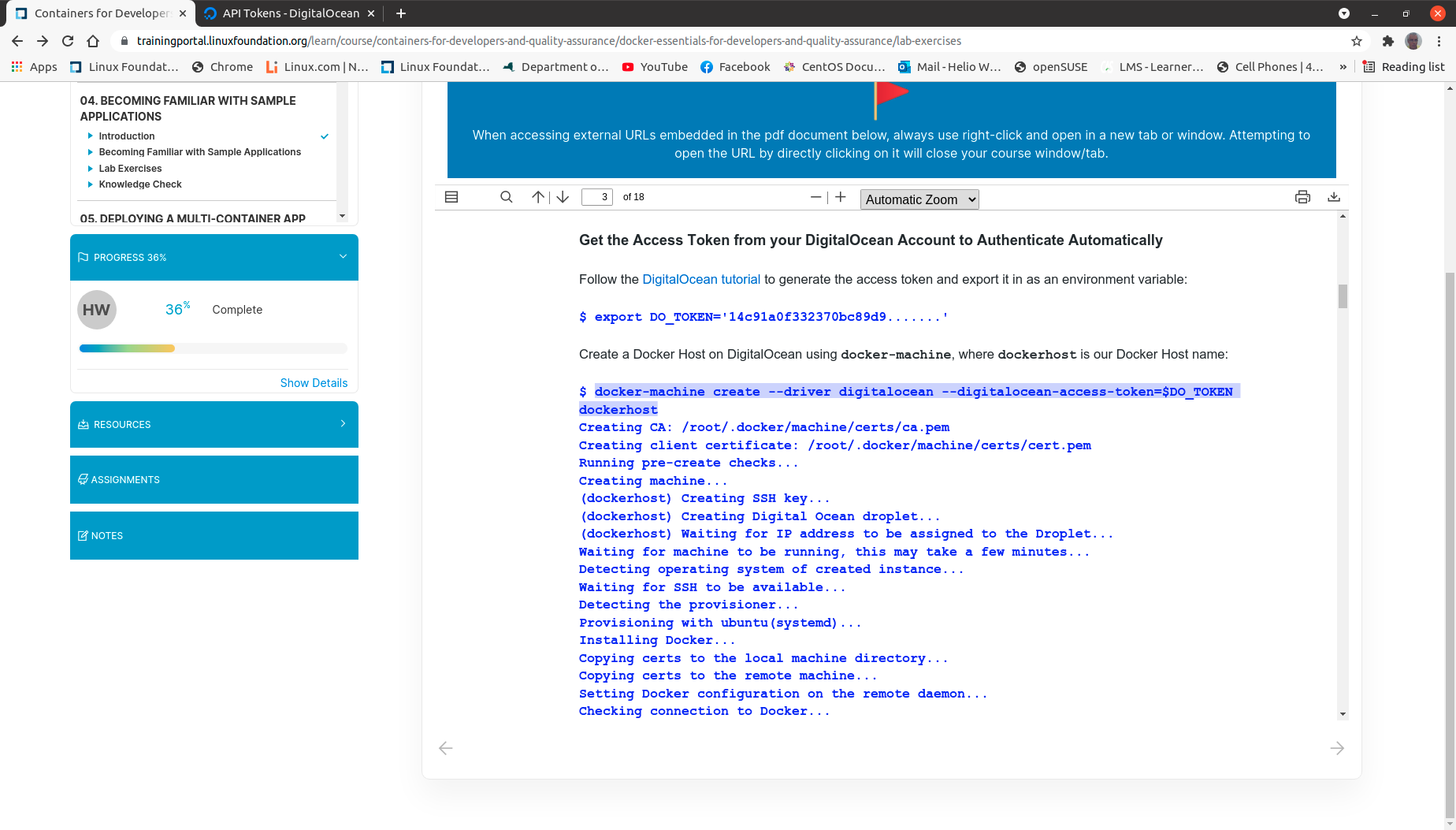Collapse the Progress 36% panel
1456x830 pixels.
pyautogui.click(x=343, y=257)
